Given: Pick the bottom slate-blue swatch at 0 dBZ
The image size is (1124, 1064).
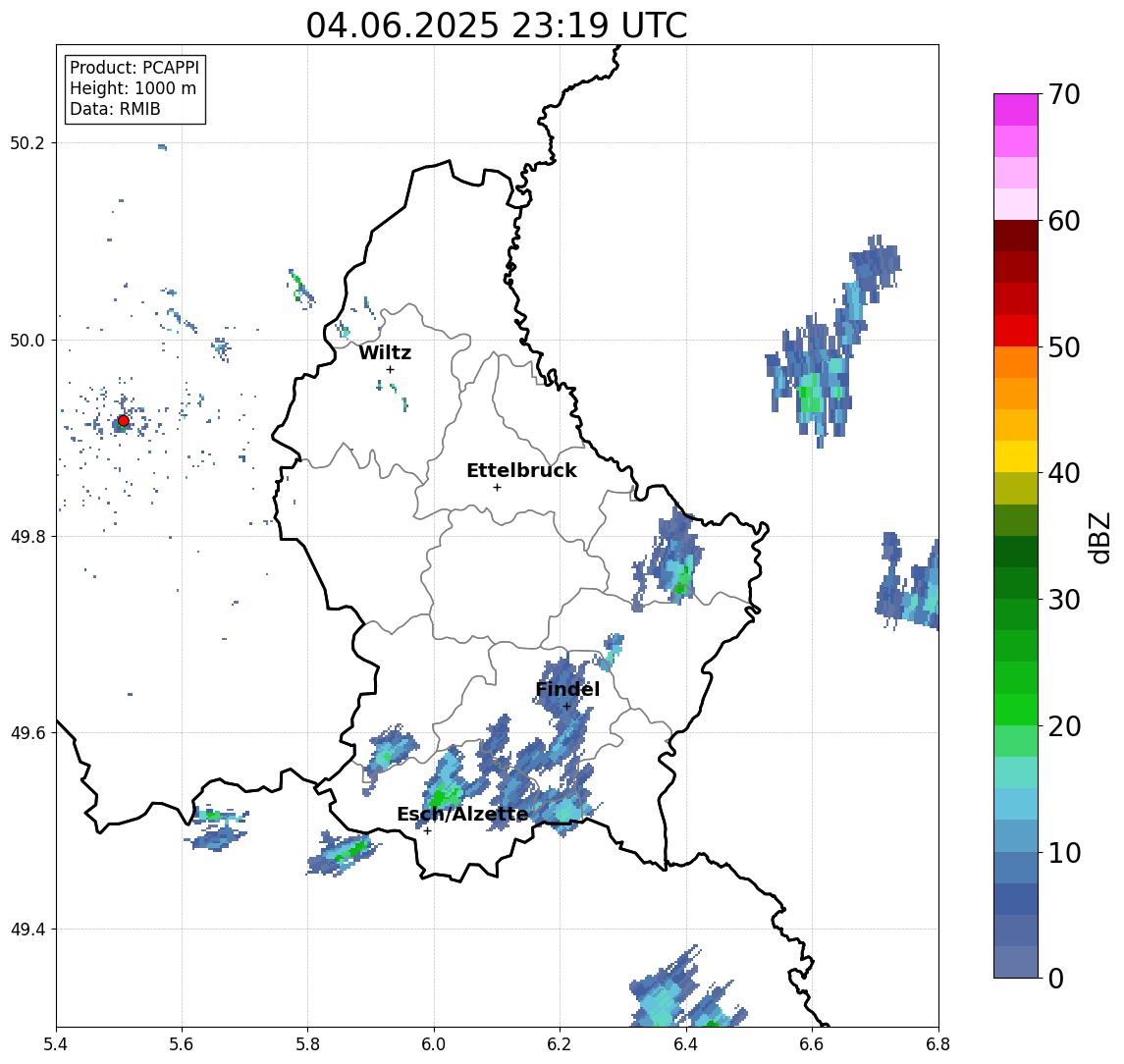Looking at the screenshot, I should (1016, 962).
